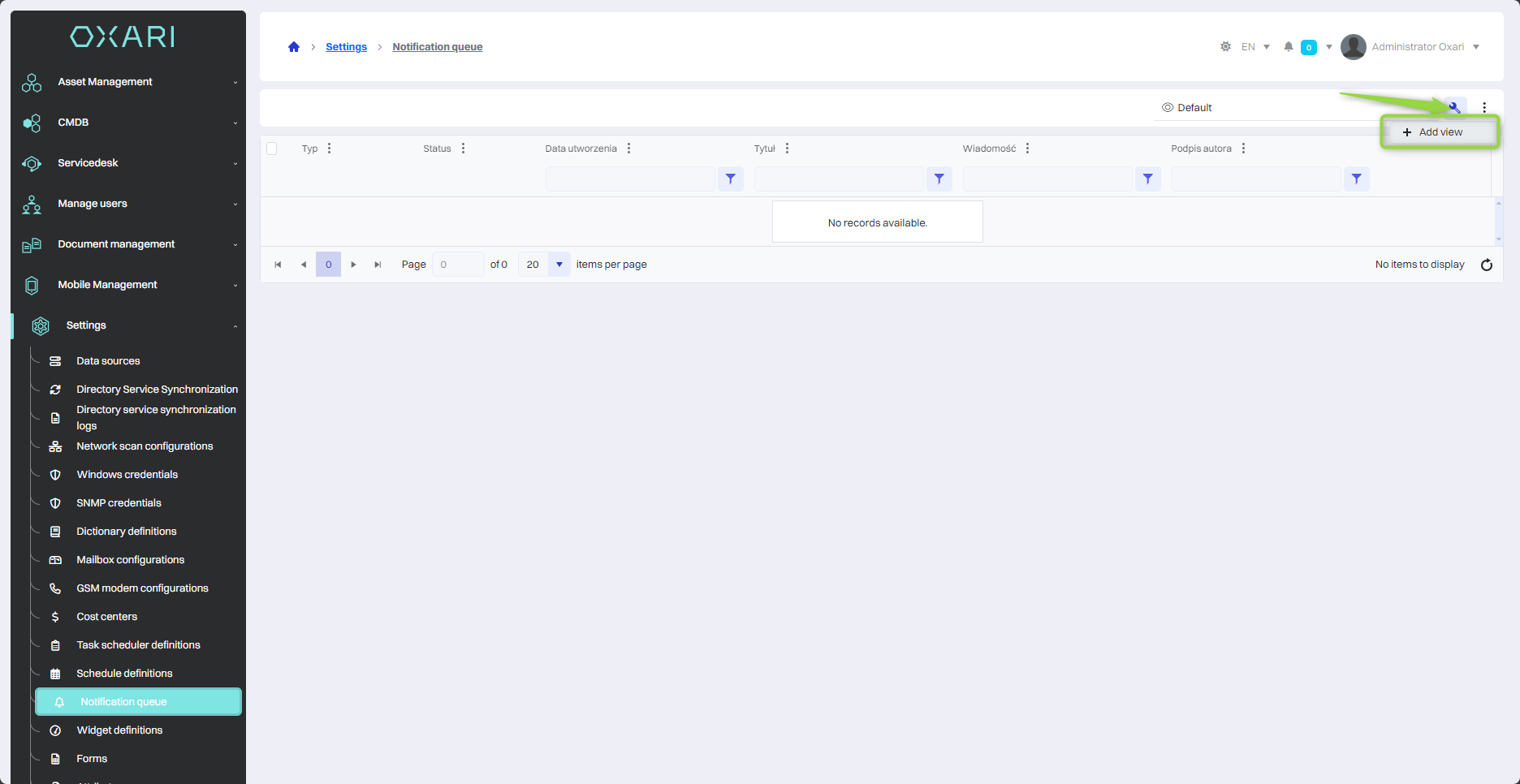Image resolution: width=1520 pixels, height=784 pixels.
Task: Click the Settings breadcrumb link
Action: click(x=346, y=47)
